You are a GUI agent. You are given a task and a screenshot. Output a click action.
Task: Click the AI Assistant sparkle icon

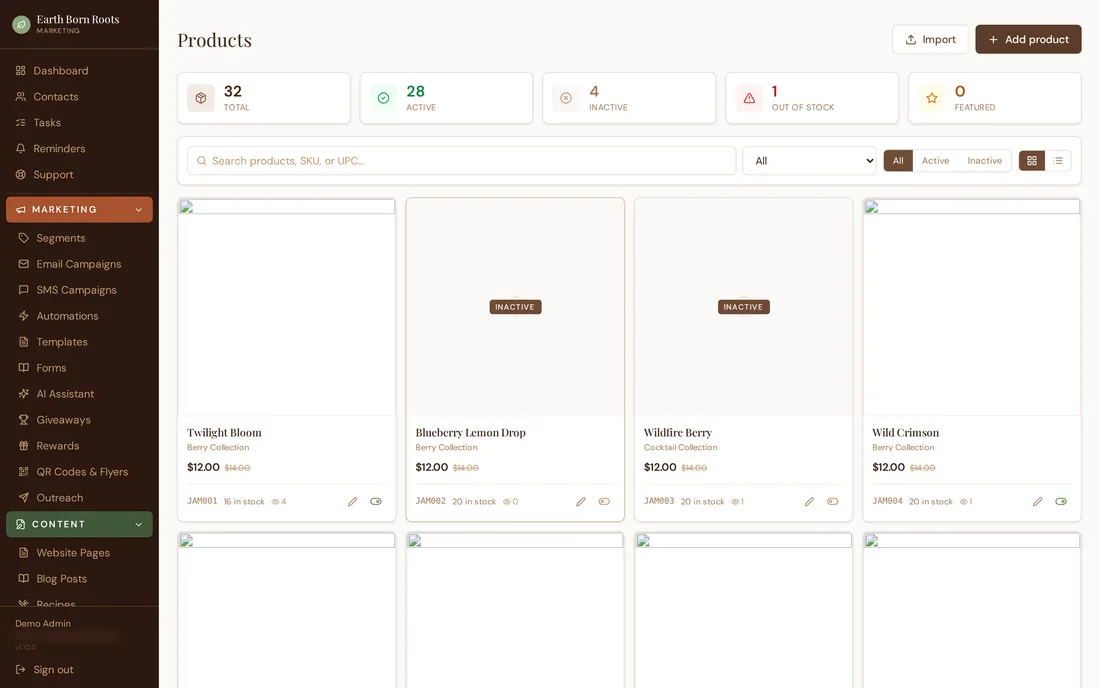pyautogui.click(x=24, y=394)
